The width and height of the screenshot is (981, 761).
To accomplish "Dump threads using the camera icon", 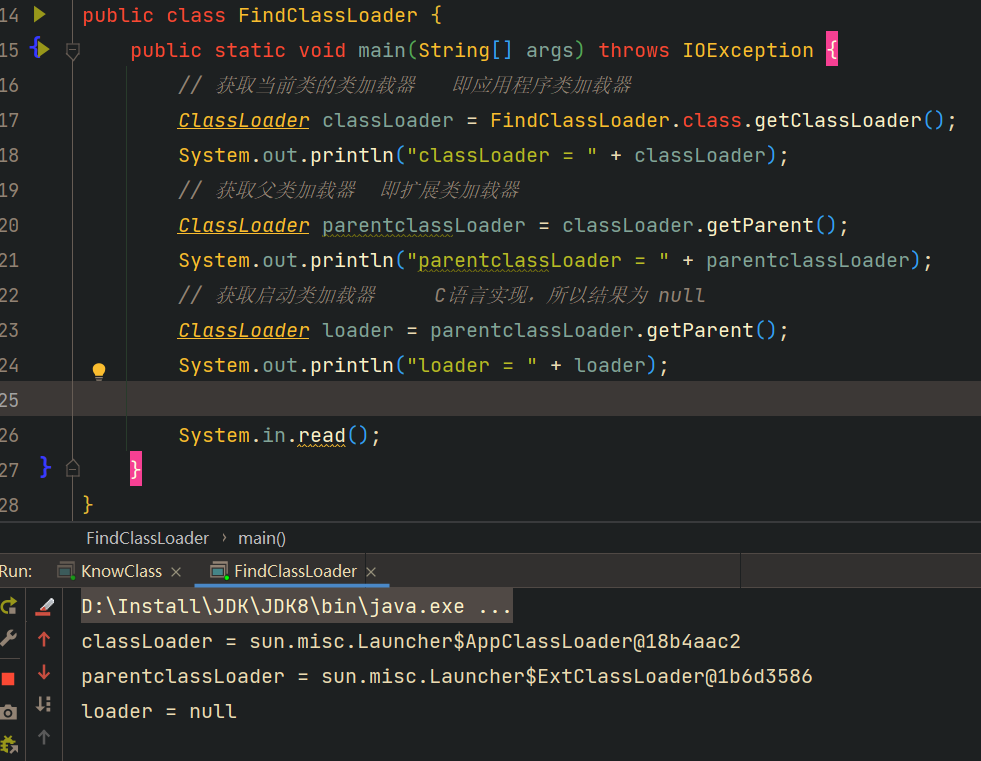I will (8, 712).
